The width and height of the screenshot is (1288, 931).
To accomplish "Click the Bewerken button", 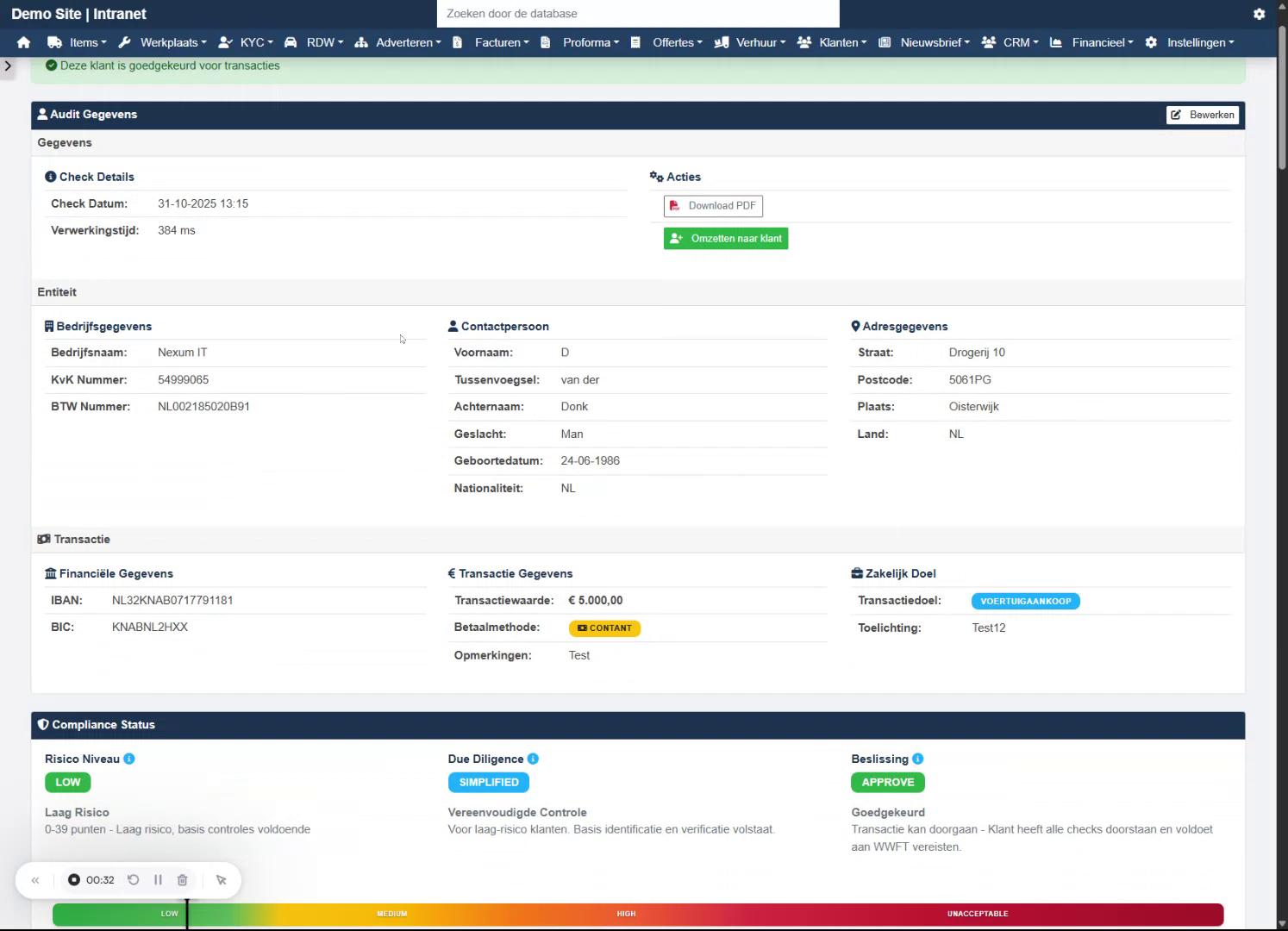I will click(1203, 115).
